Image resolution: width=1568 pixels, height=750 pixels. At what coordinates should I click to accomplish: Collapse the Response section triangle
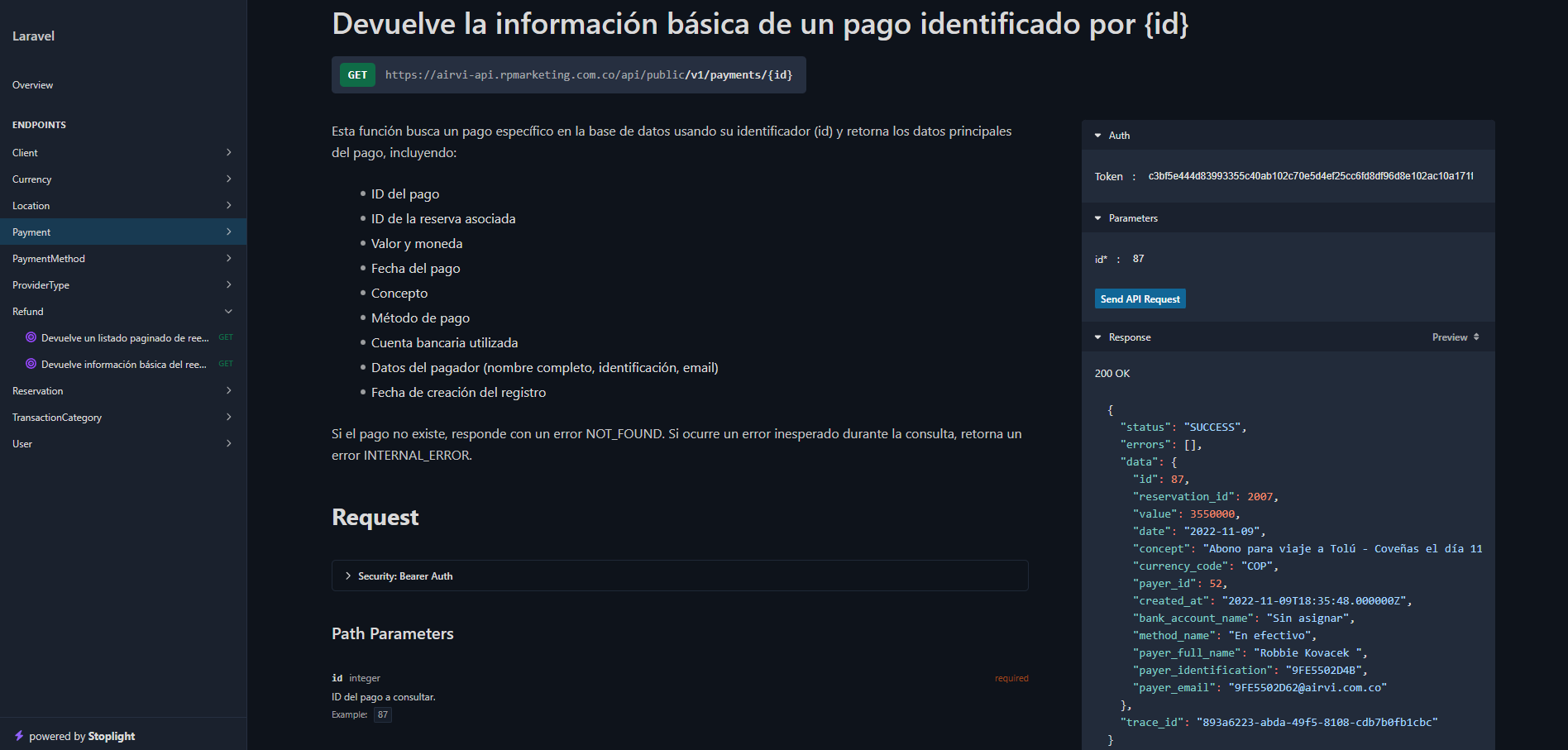[x=1098, y=337]
